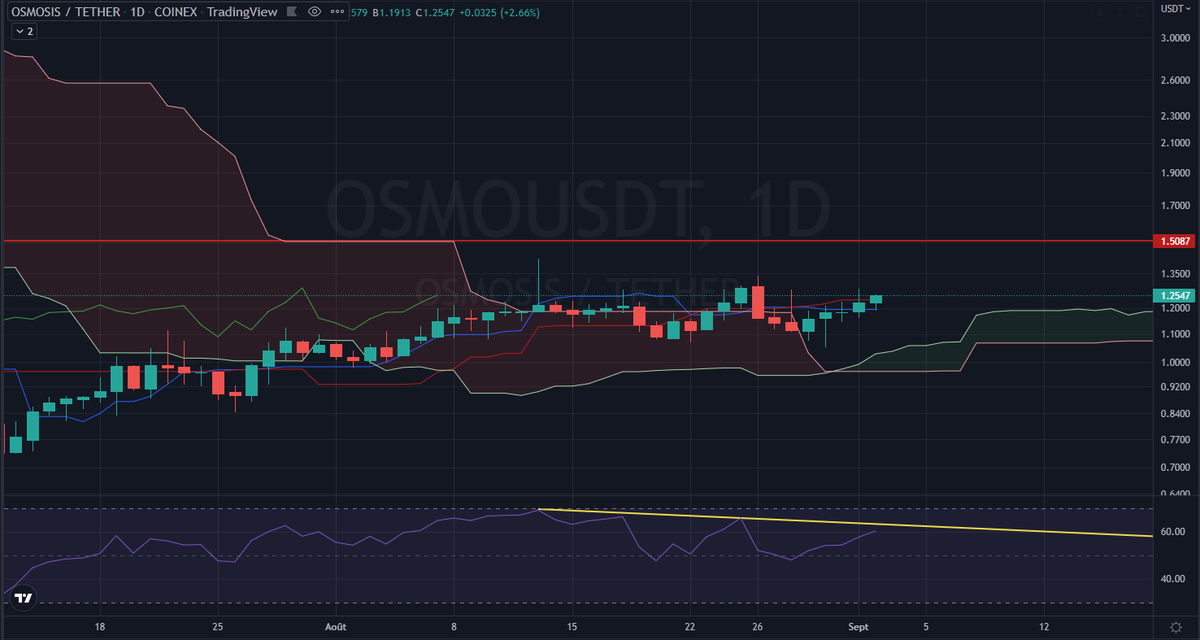The height and width of the screenshot is (640, 1200).
Task: Click the TradingView logo on the chart
Action: [x=23, y=599]
